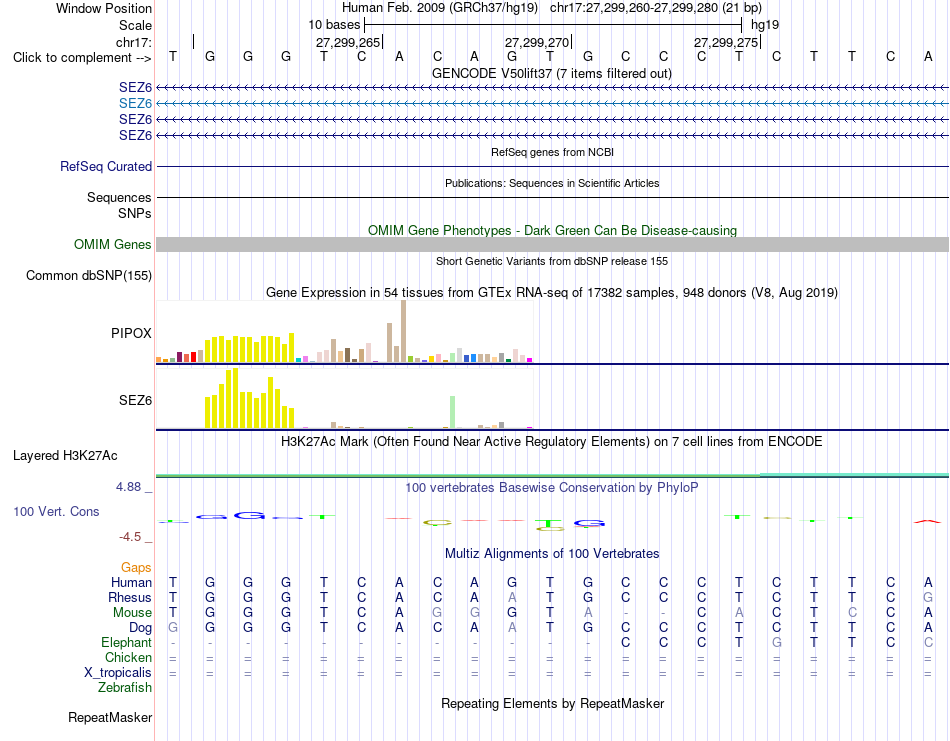Click the 'hg19' assembly label beside scale
The height and width of the screenshot is (741, 950).
coord(765,25)
